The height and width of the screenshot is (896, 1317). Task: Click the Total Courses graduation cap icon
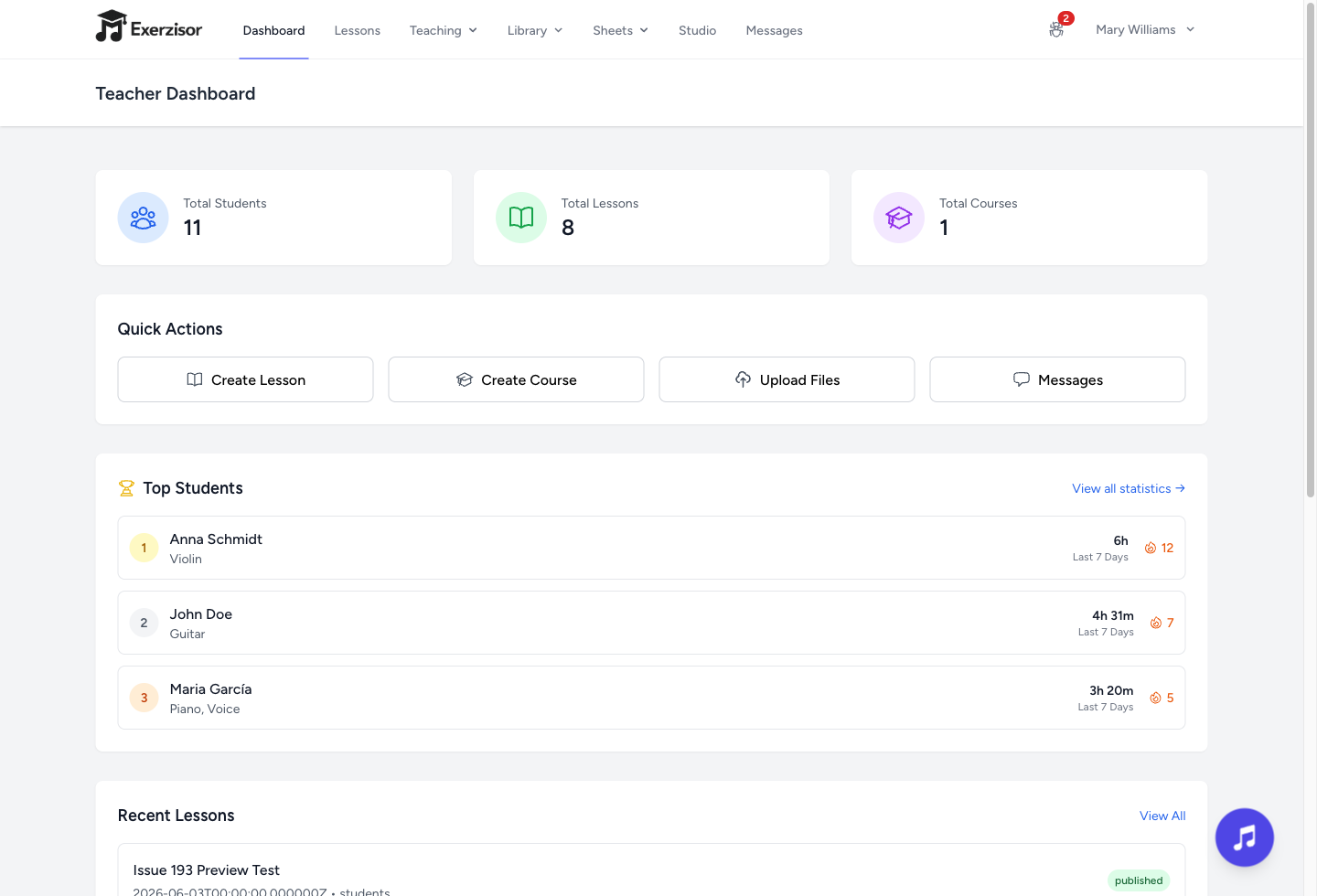pyautogui.click(x=899, y=218)
